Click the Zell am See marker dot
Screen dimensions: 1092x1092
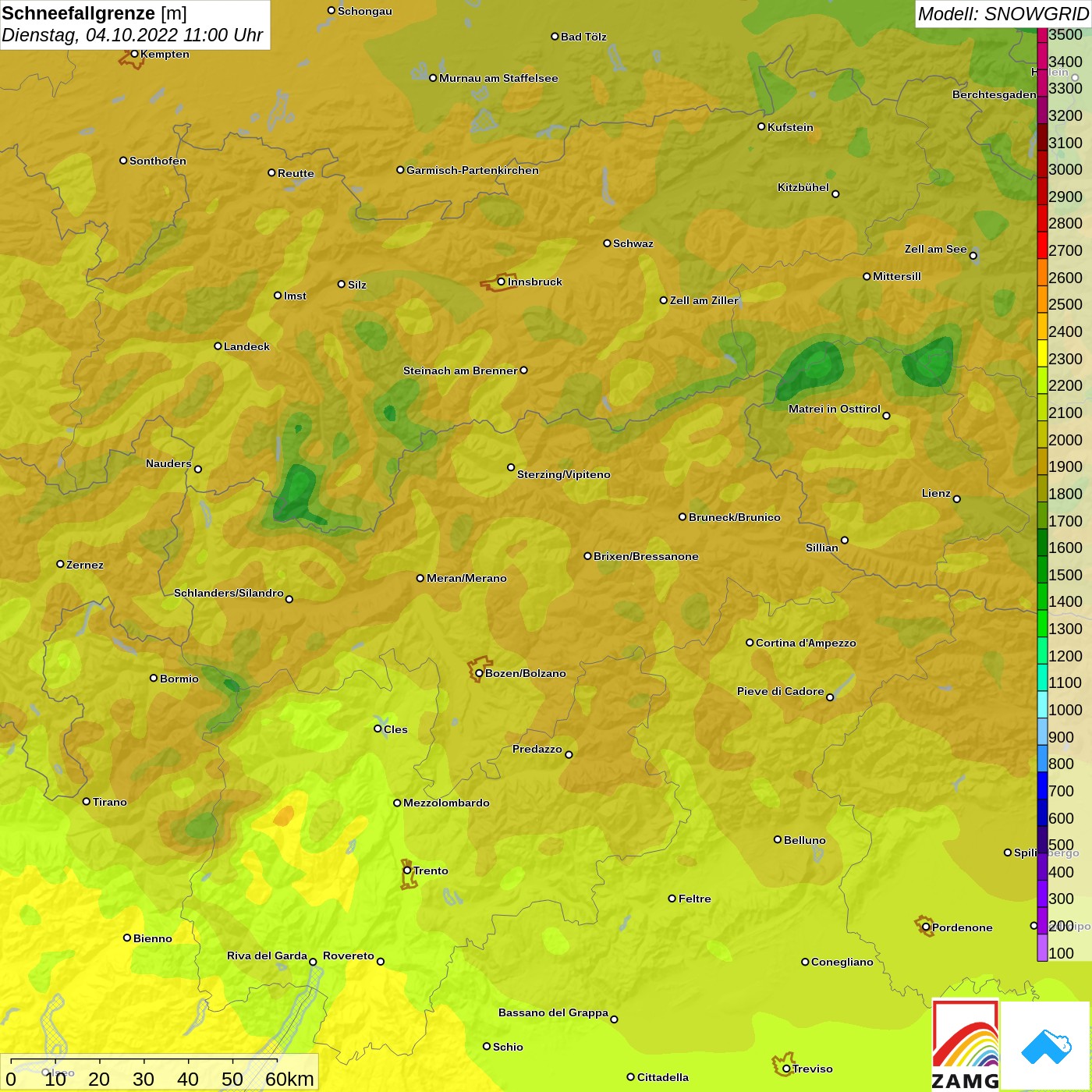973,256
